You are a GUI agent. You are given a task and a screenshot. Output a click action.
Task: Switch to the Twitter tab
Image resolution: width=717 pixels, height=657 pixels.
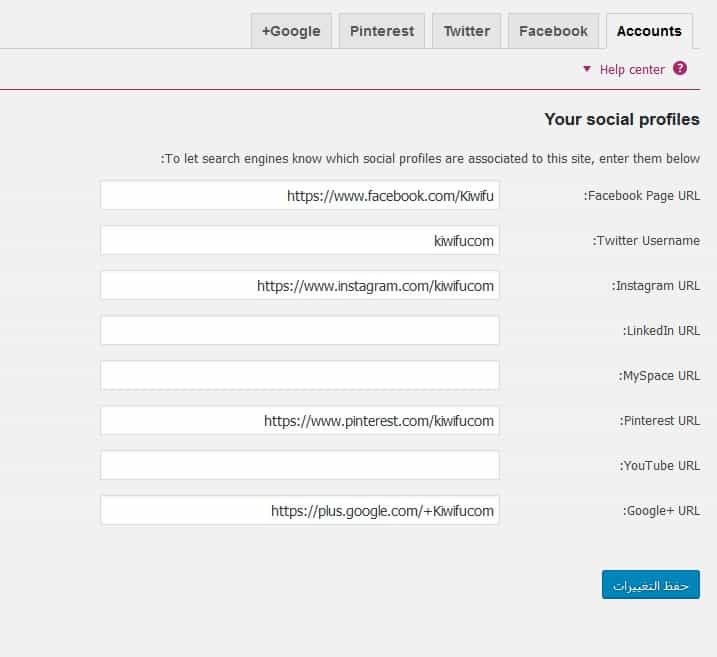pyautogui.click(x=467, y=31)
